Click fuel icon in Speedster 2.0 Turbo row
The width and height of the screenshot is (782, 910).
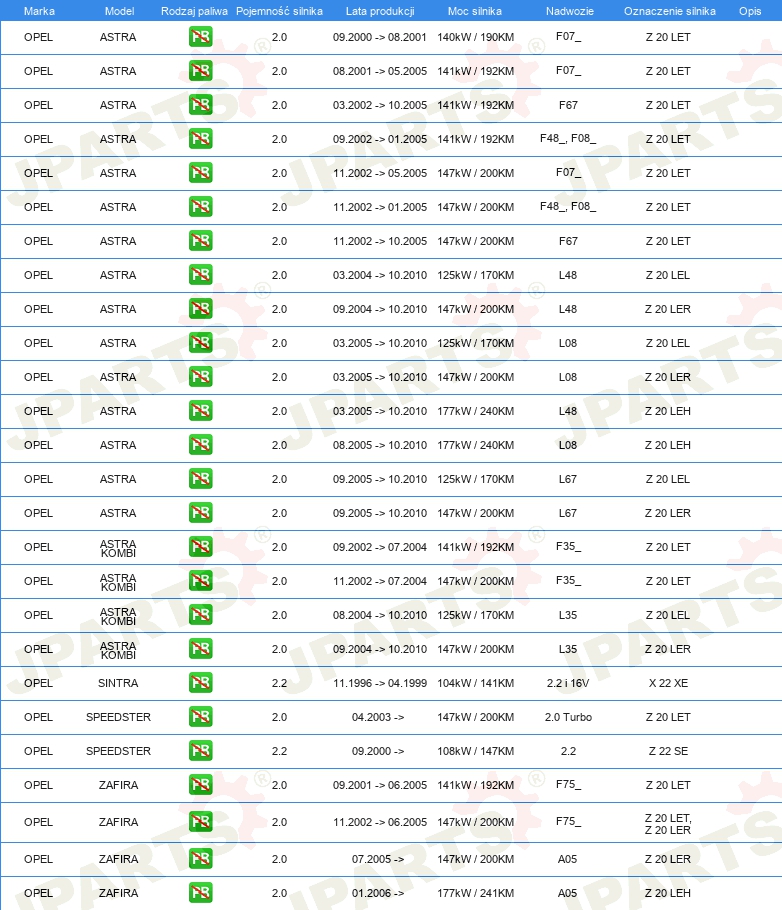point(200,717)
